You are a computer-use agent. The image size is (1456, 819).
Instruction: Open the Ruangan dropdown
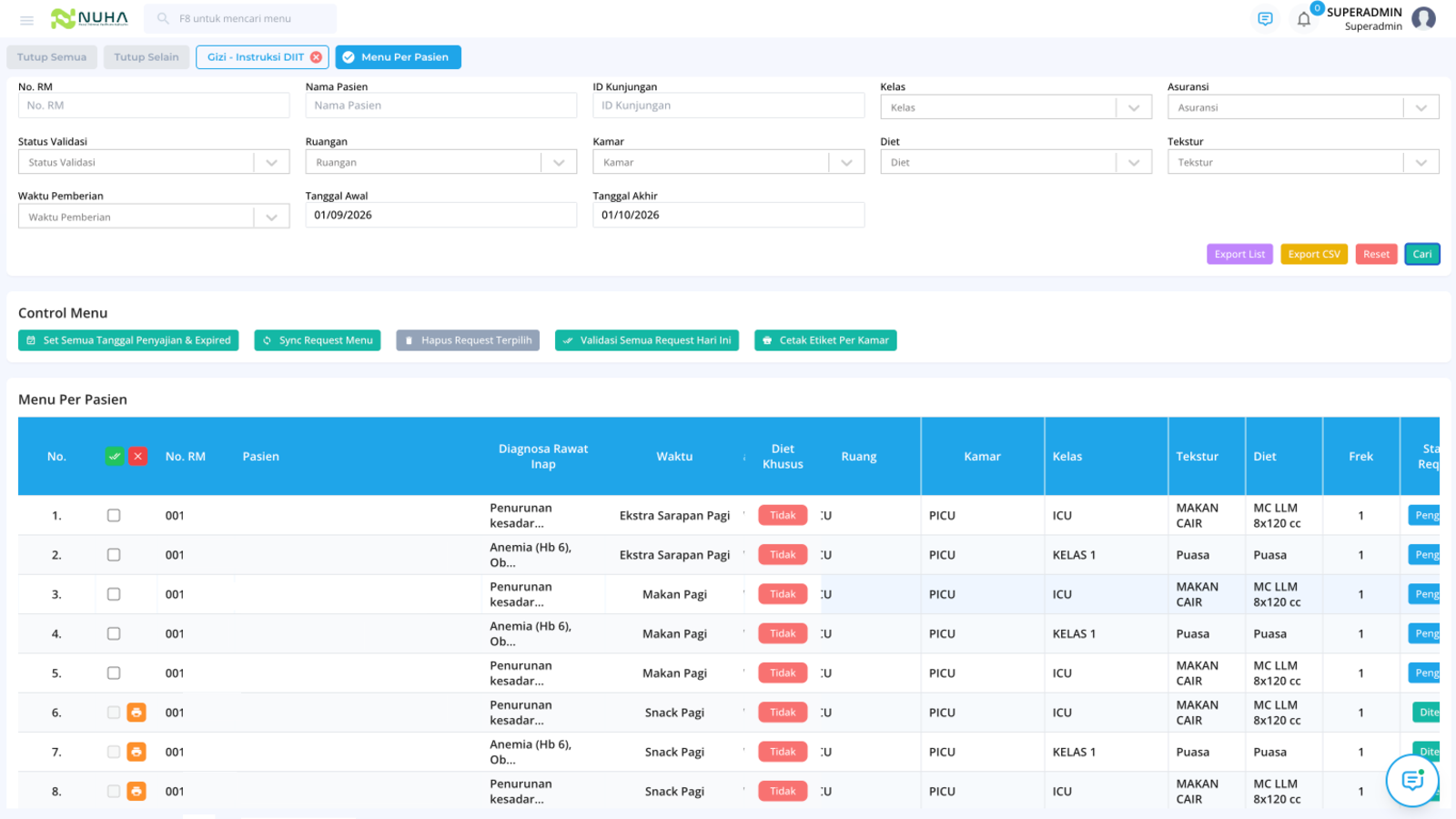[x=441, y=162]
